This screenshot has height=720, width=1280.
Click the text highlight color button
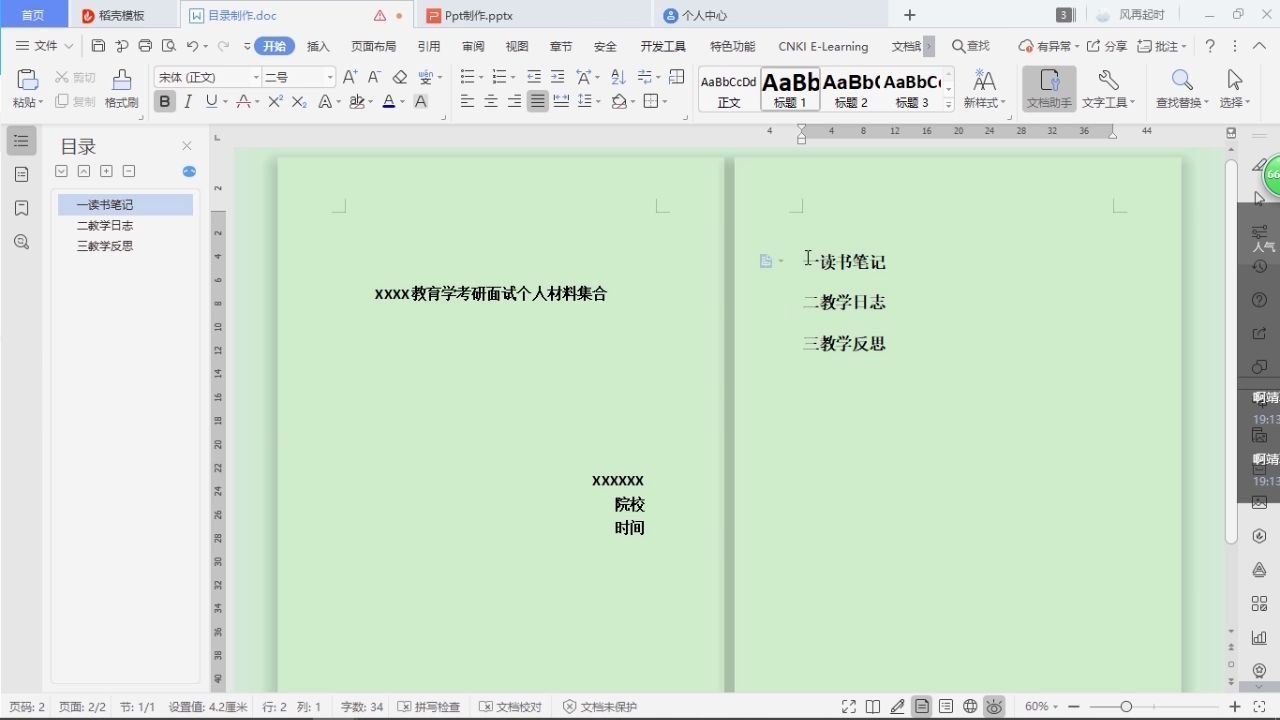click(x=357, y=101)
